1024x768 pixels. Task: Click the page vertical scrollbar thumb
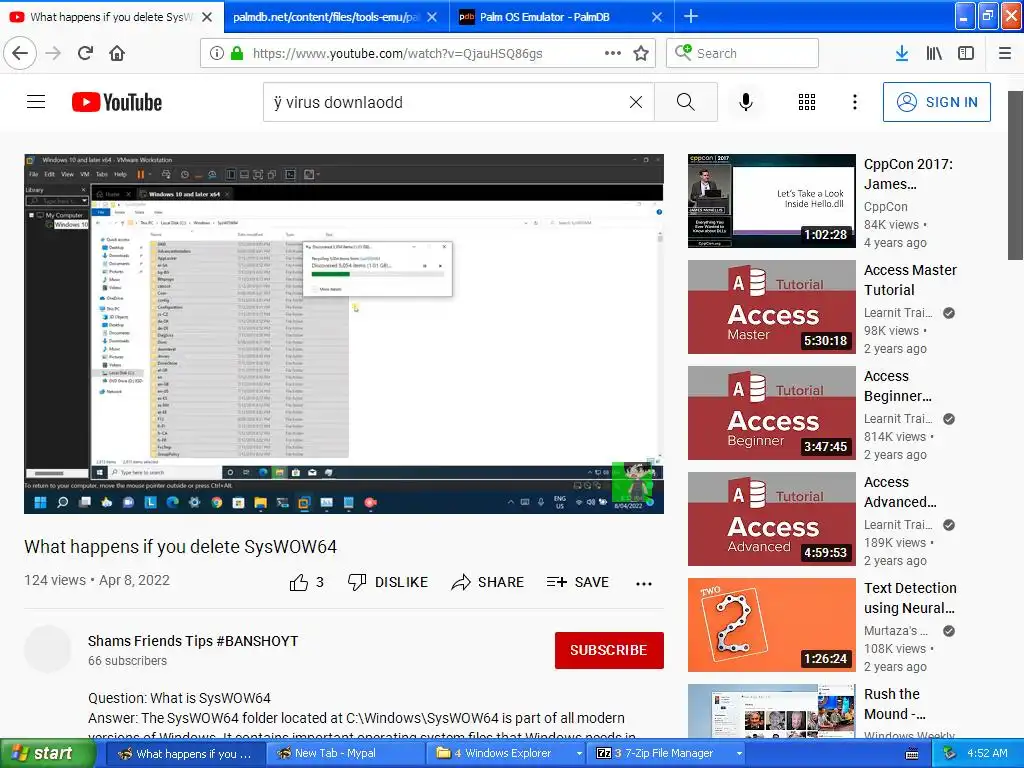point(1015,175)
